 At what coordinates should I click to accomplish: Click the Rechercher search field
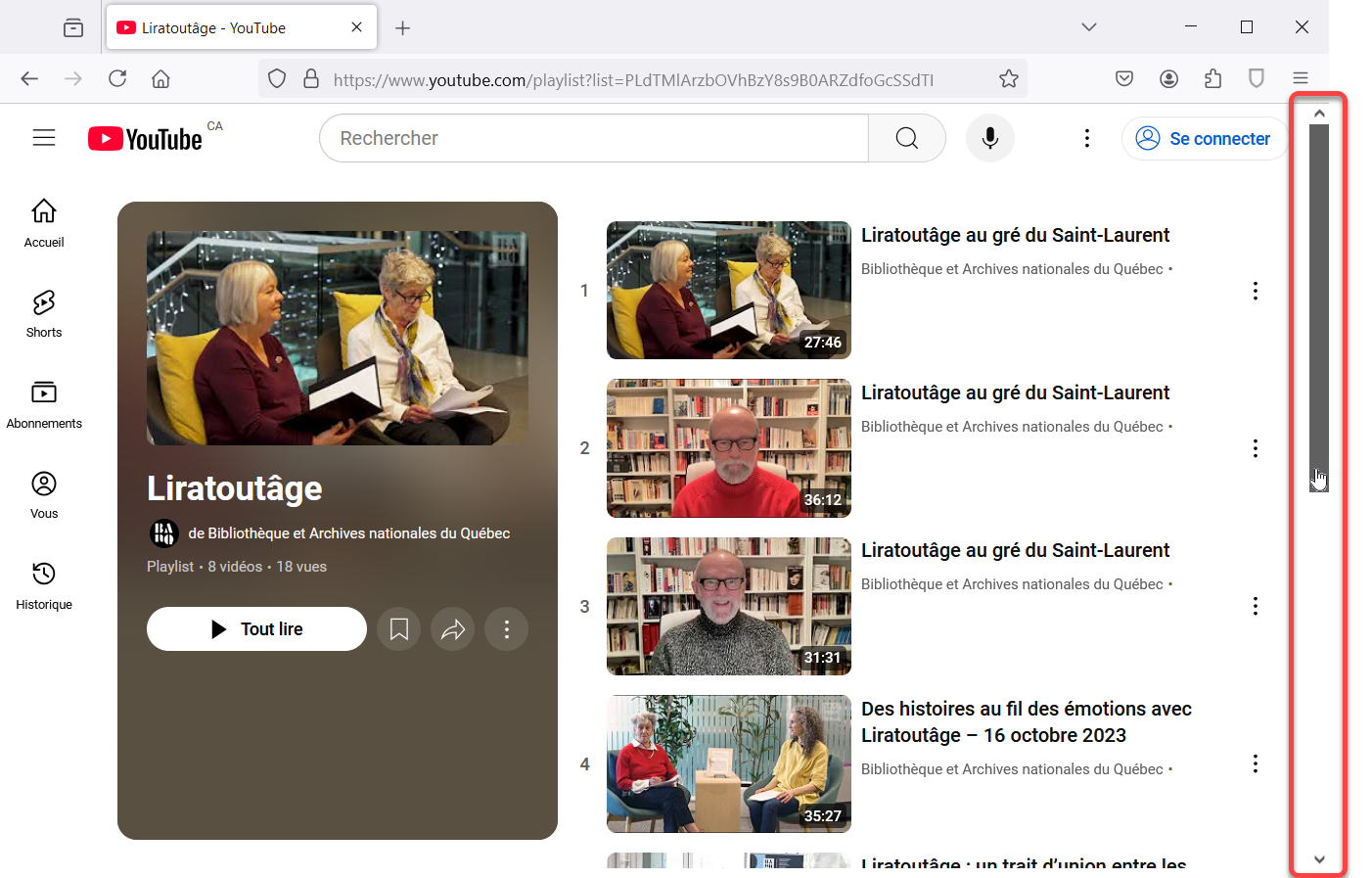594,138
